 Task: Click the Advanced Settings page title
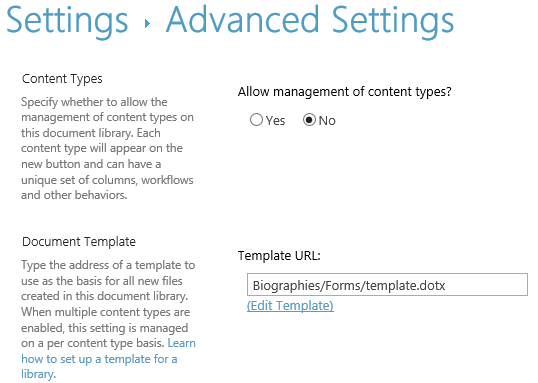coord(310,21)
